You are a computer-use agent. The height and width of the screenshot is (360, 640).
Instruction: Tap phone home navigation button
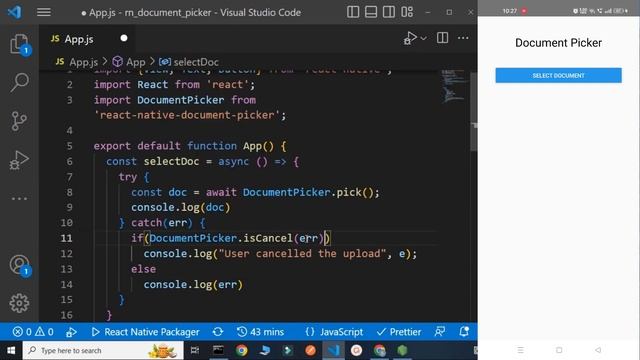(x=559, y=350)
